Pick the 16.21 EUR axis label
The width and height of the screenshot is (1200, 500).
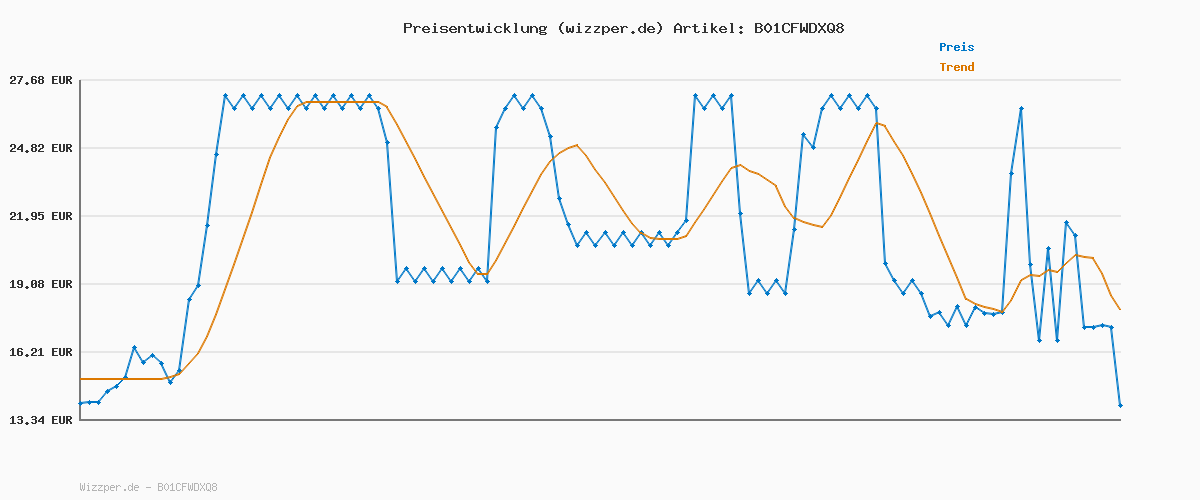click(41, 352)
